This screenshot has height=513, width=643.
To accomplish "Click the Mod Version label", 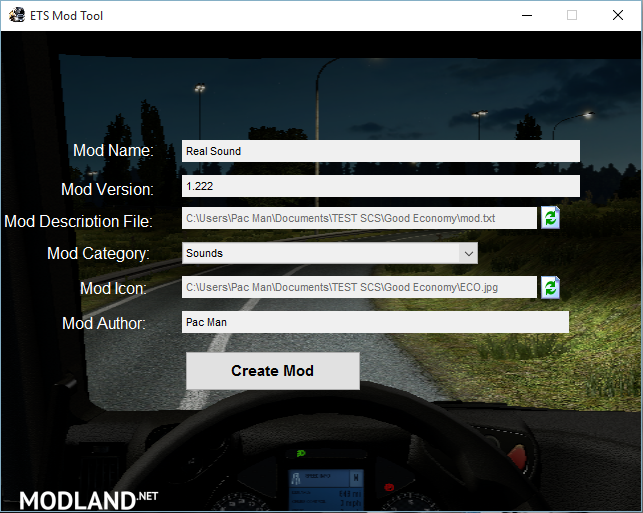I will point(107,189).
